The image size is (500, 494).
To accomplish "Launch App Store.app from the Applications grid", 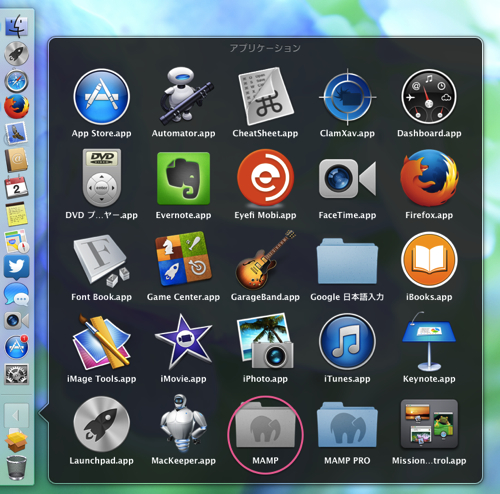I will pos(102,97).
